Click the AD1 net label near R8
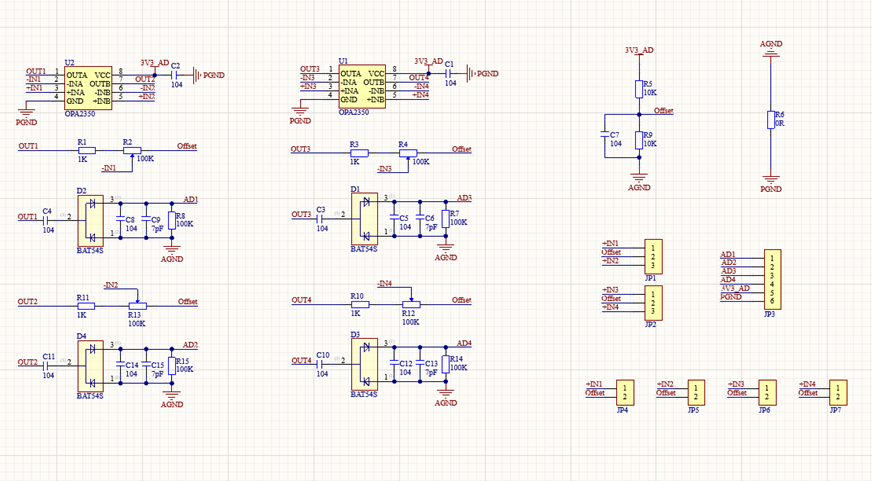 coord(191,199)
